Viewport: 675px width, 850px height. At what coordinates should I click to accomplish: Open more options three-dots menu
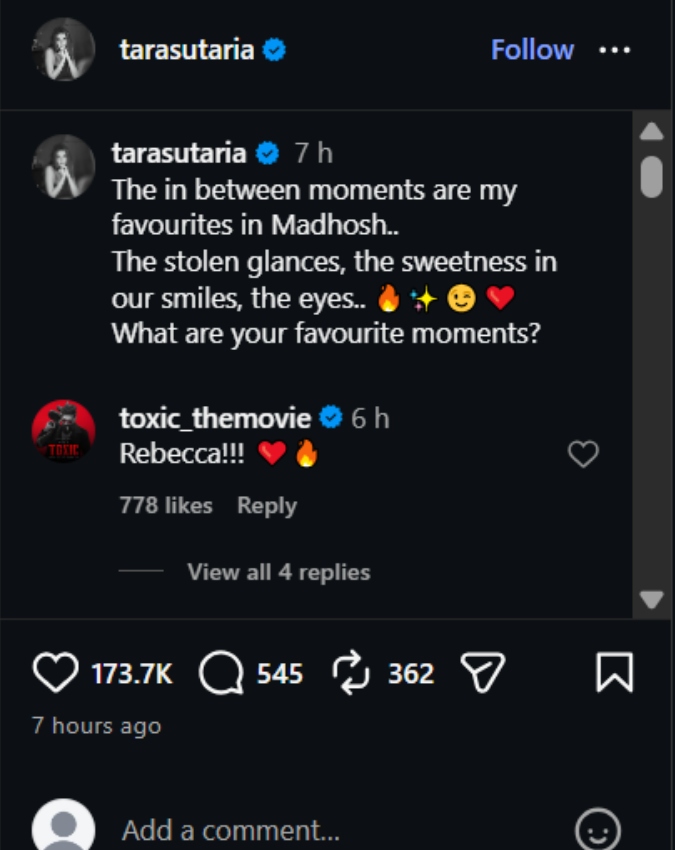[x=615, y=50]
